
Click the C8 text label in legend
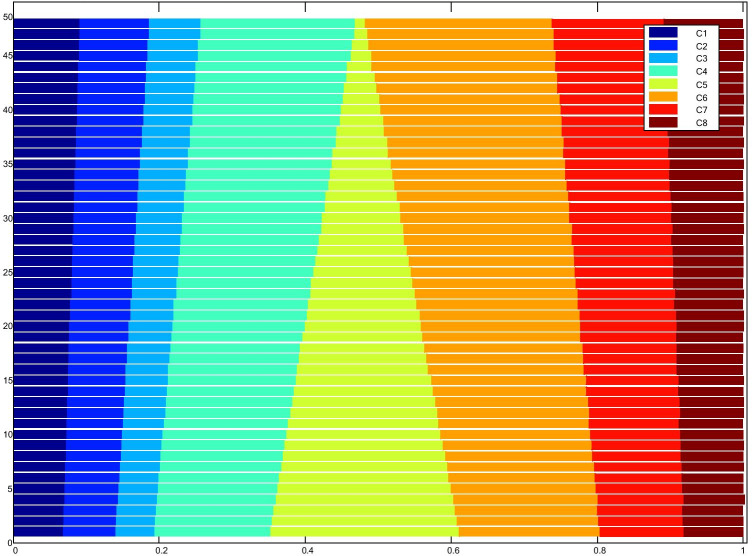(701, 122)
